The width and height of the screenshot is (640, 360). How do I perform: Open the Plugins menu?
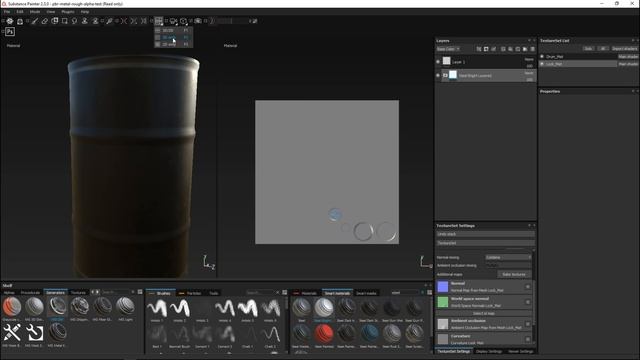tap(68, 12)
